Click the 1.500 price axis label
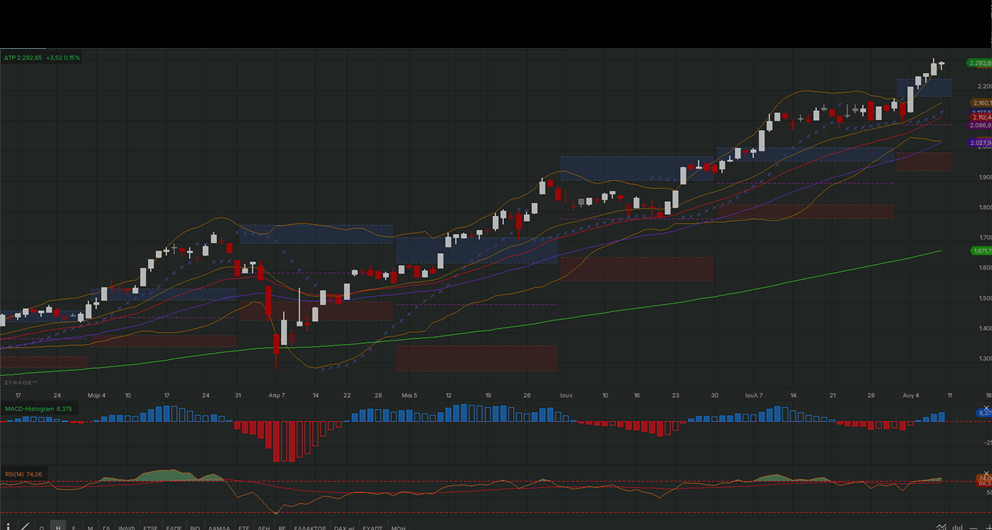Image resolution: width=992 pixels, height=530 pixels. click(x=985, y=298)
